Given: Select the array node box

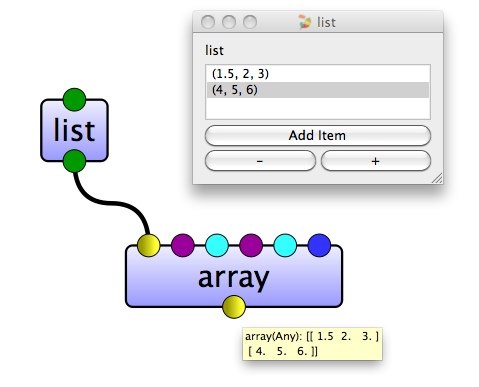Looking at the screenshot, I should pos(234,276).
